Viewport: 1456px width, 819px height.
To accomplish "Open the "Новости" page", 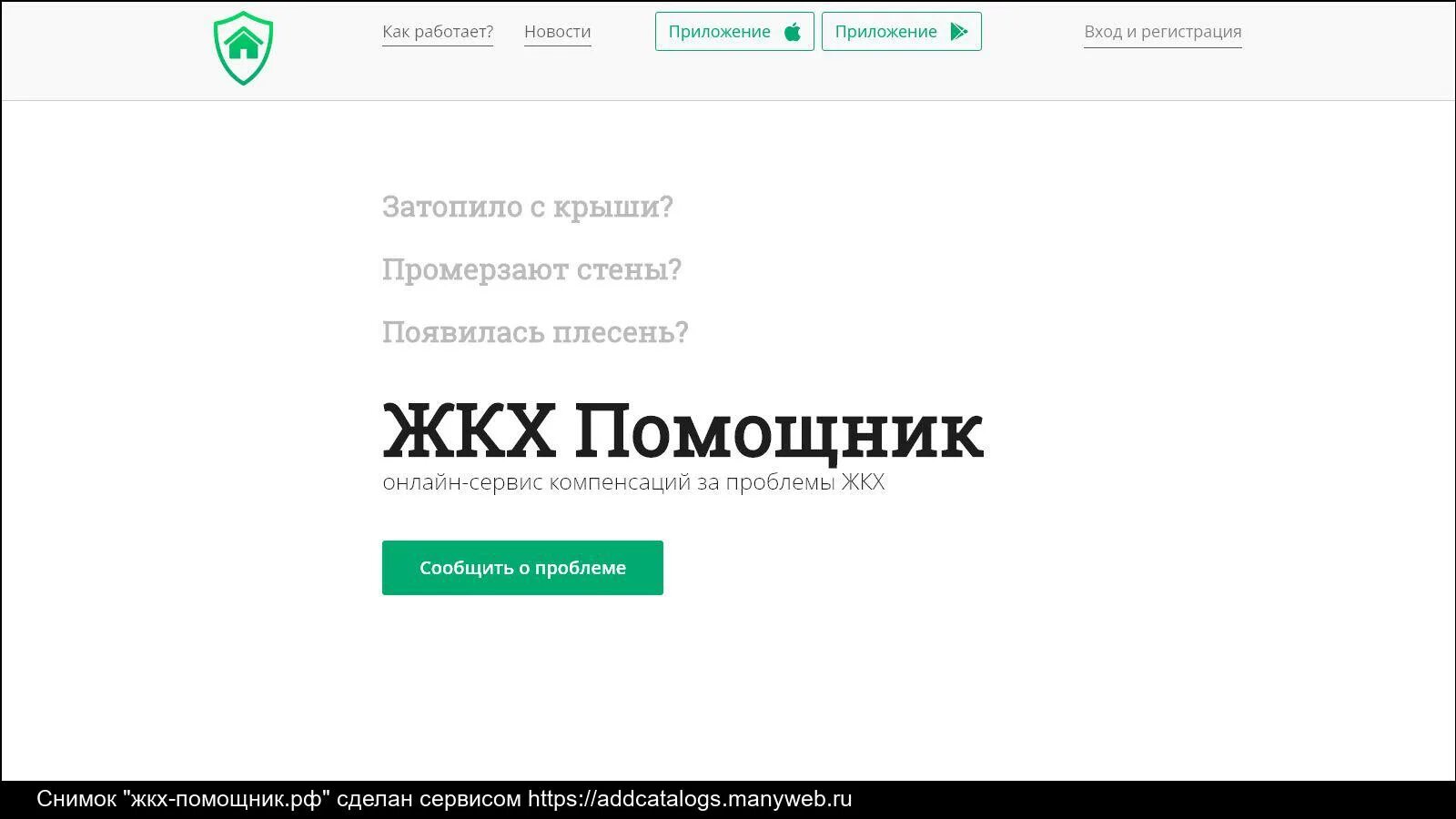I will pos(558,32).
